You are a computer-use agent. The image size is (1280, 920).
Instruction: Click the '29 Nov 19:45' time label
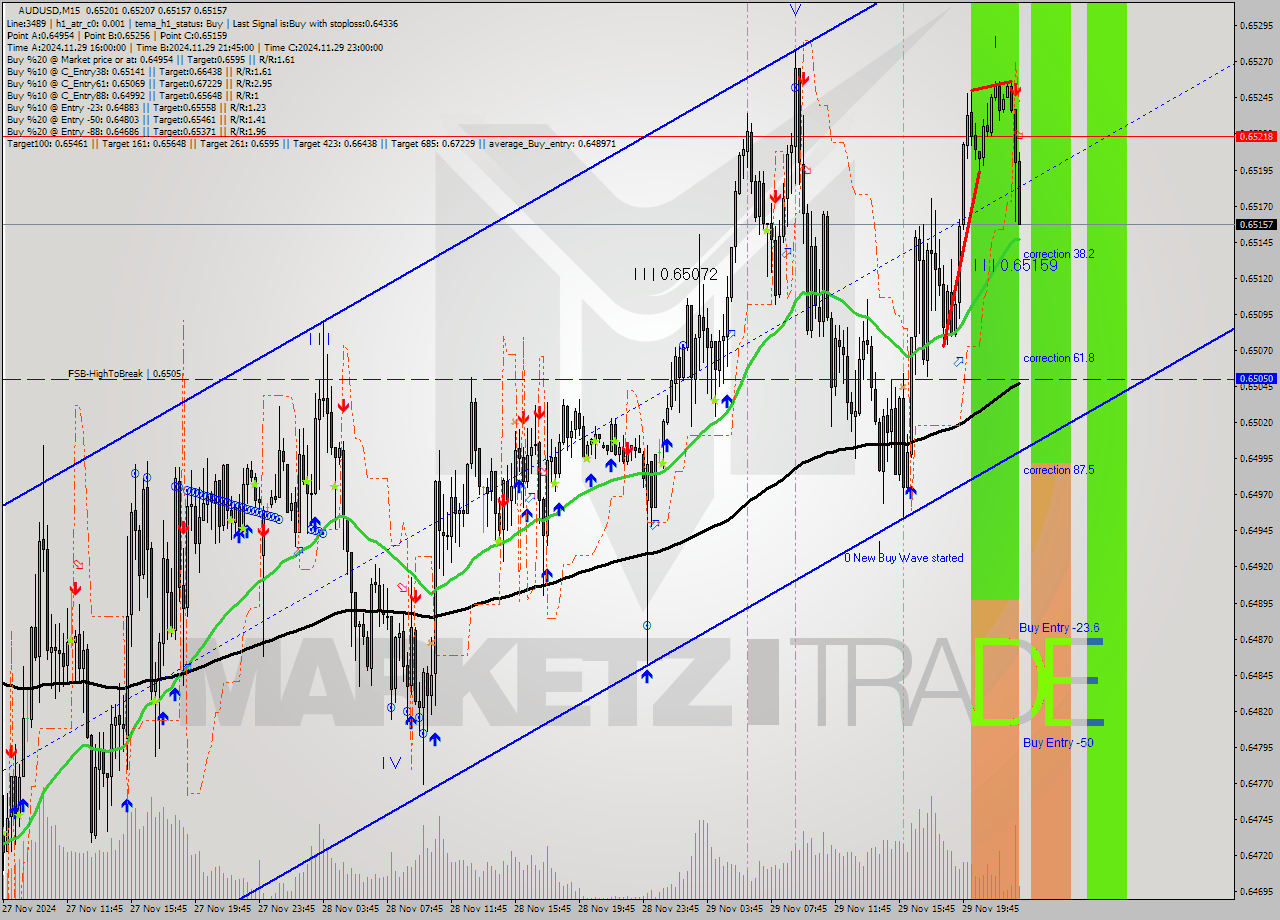991,910
